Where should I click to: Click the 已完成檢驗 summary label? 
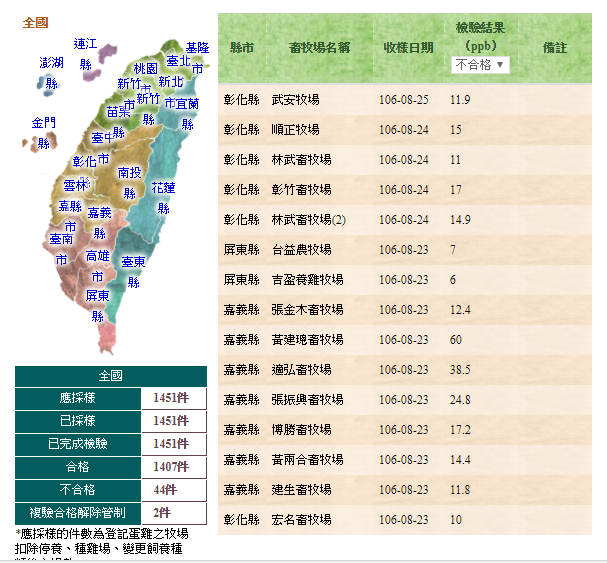77,444
